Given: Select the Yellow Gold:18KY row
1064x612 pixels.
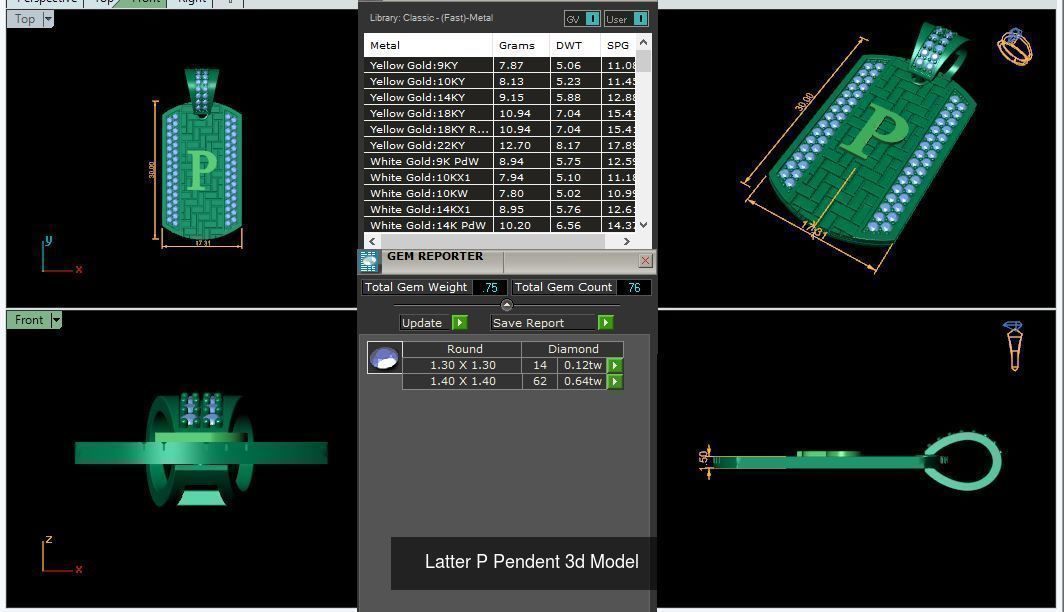Looking at the screenshot, I should (499, 113).
